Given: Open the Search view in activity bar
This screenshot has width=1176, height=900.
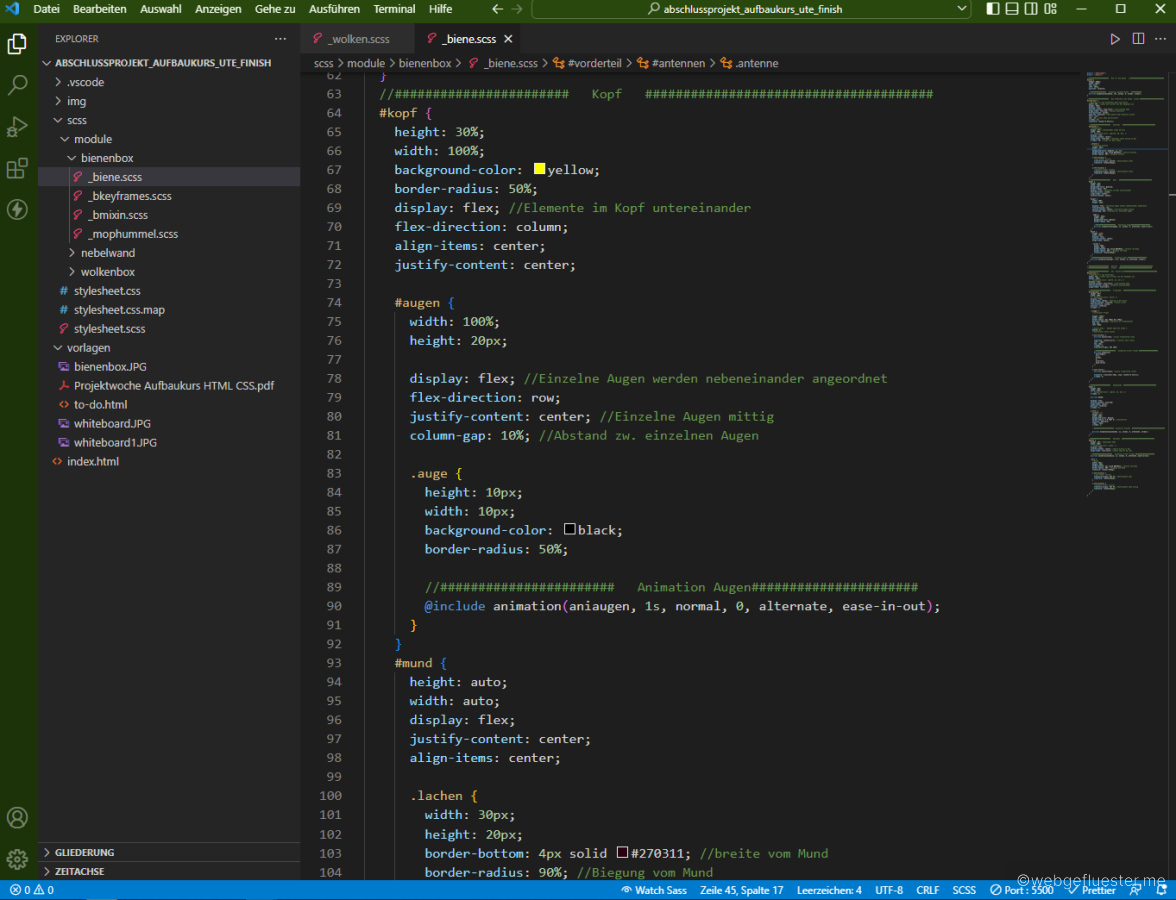Looking at the screenshot, I should pyautogui.click(x=17, y=85).
